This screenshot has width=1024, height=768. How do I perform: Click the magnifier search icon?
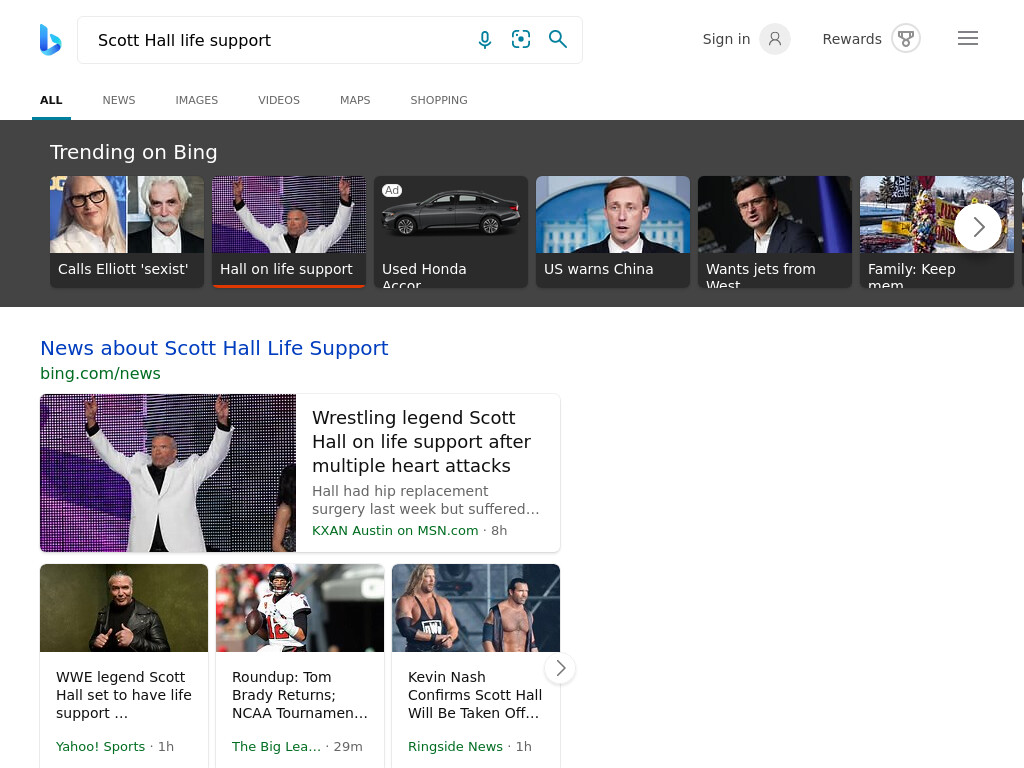(557, 39)
